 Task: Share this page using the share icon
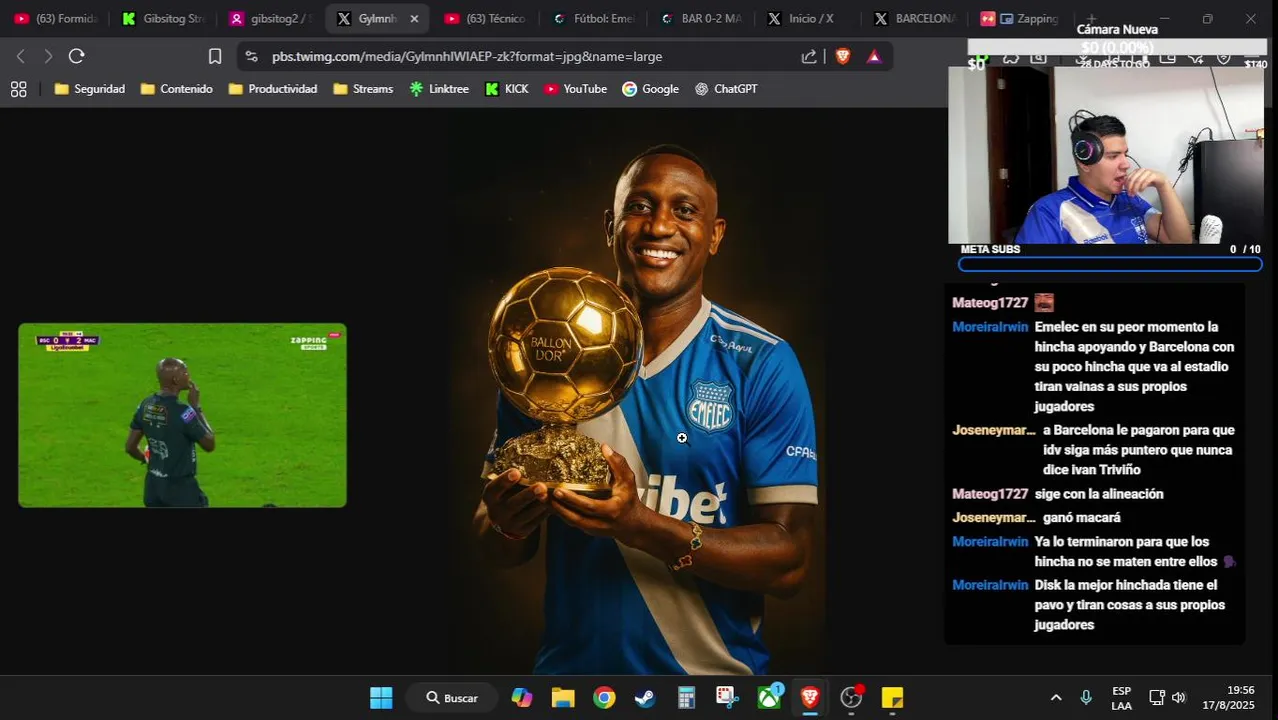[x=809, y=56]
